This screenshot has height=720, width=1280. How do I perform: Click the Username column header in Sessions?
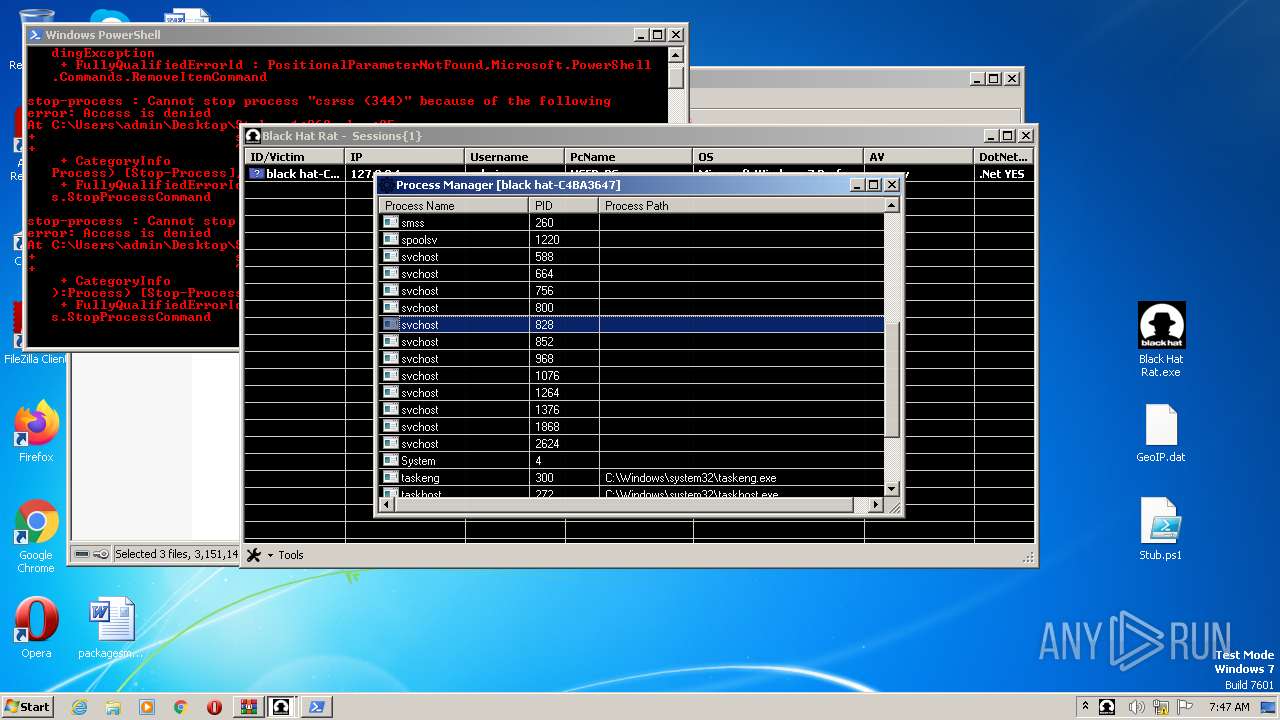[515, 157]
